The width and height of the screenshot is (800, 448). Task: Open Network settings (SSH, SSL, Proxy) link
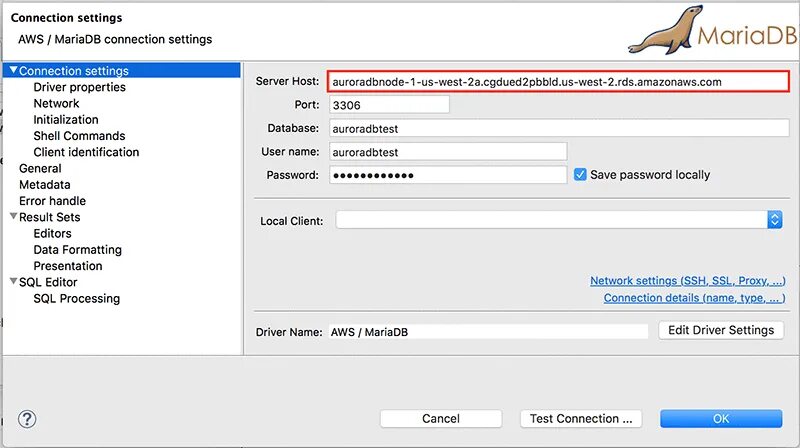tap(688, 281)
